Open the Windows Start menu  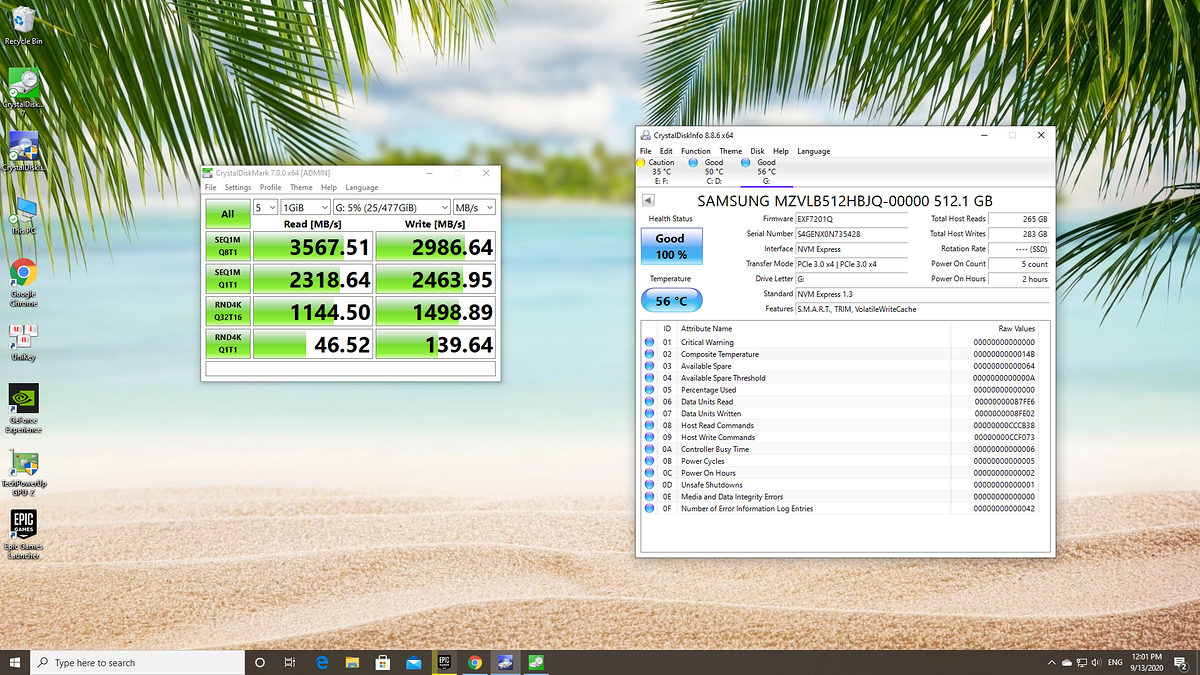point(15,662)
